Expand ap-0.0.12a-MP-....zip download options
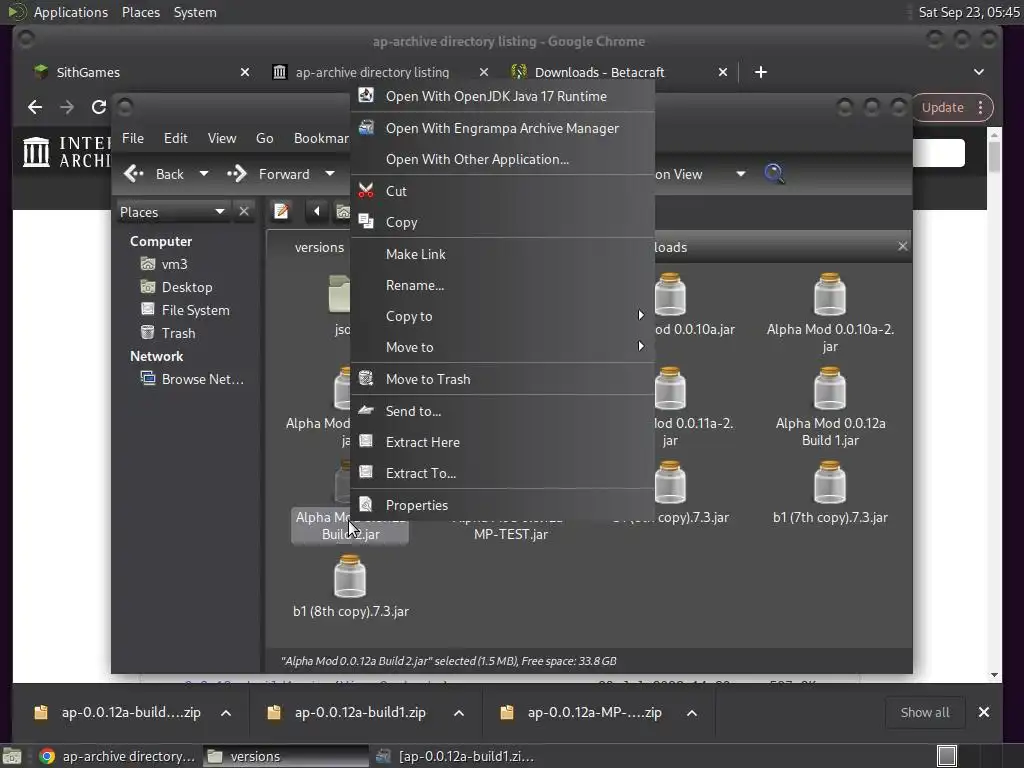 click(692, 712)
